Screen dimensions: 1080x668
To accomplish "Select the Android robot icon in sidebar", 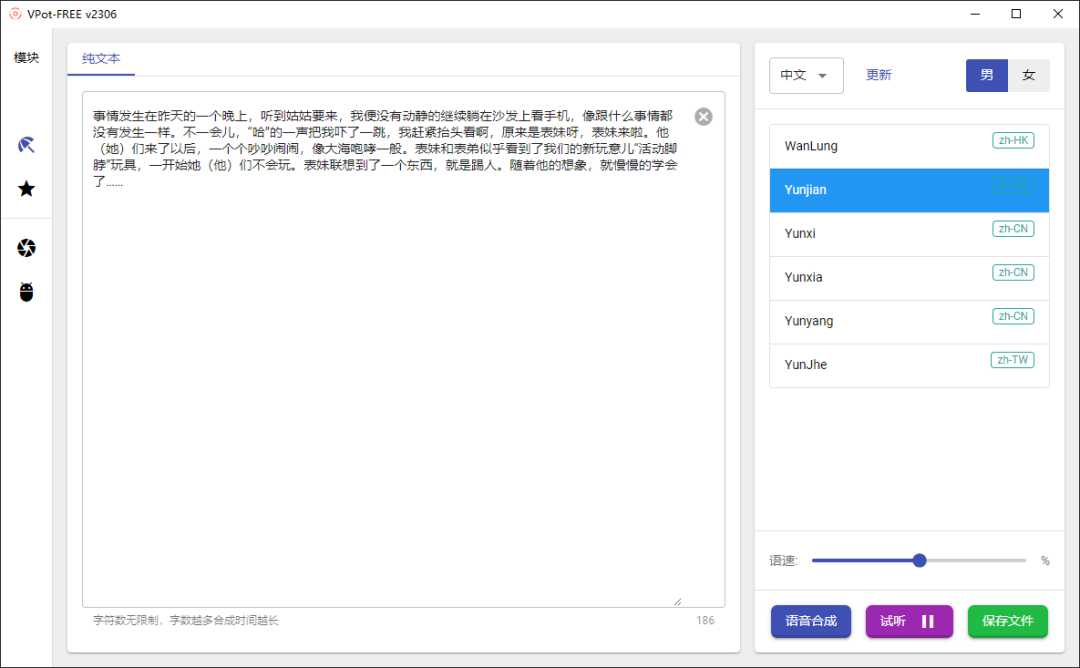I will (x=26, y=292).
